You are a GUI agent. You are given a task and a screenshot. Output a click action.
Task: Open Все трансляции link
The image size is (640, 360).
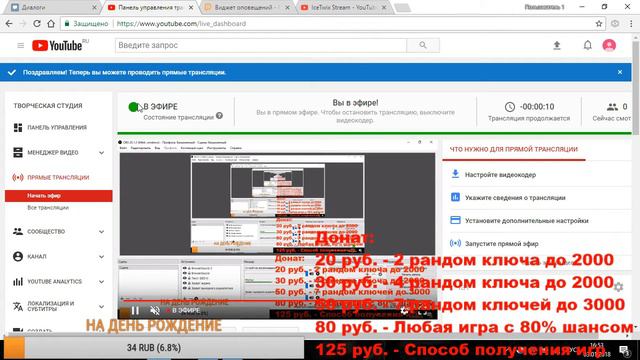(48, 208)
